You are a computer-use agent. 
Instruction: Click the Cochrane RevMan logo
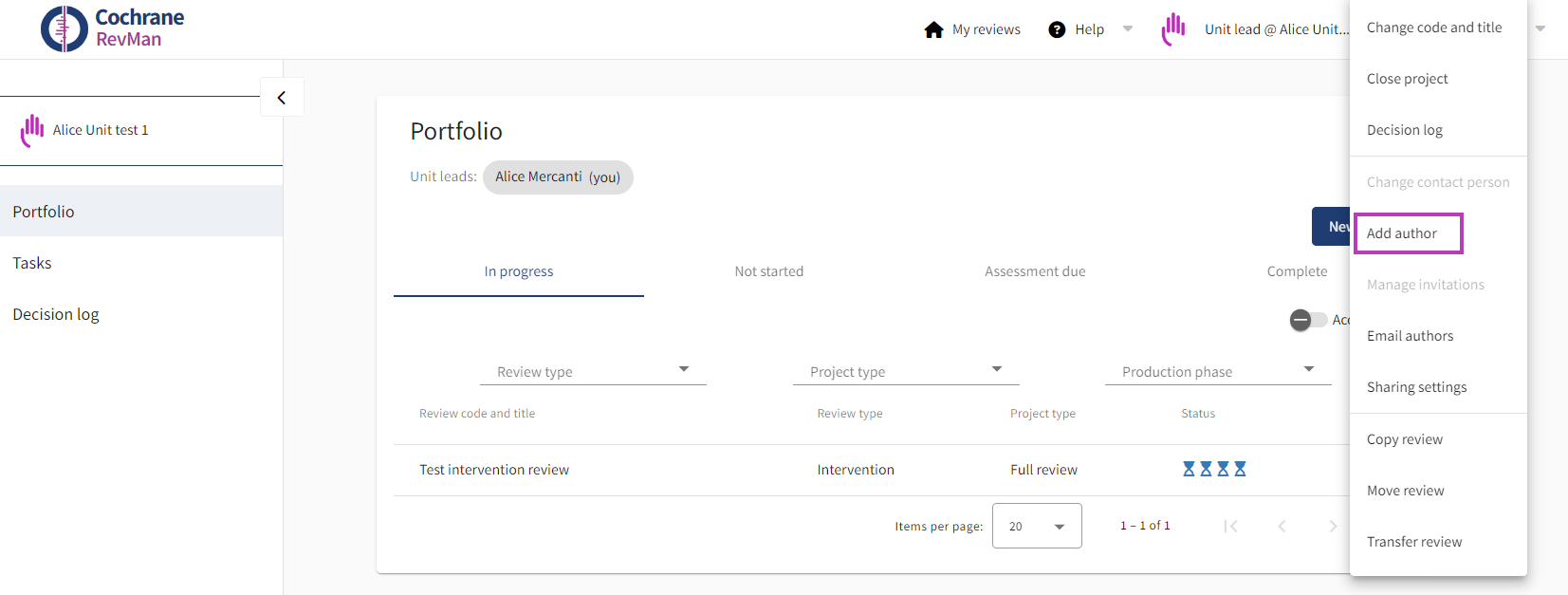[x=112, y=28]
